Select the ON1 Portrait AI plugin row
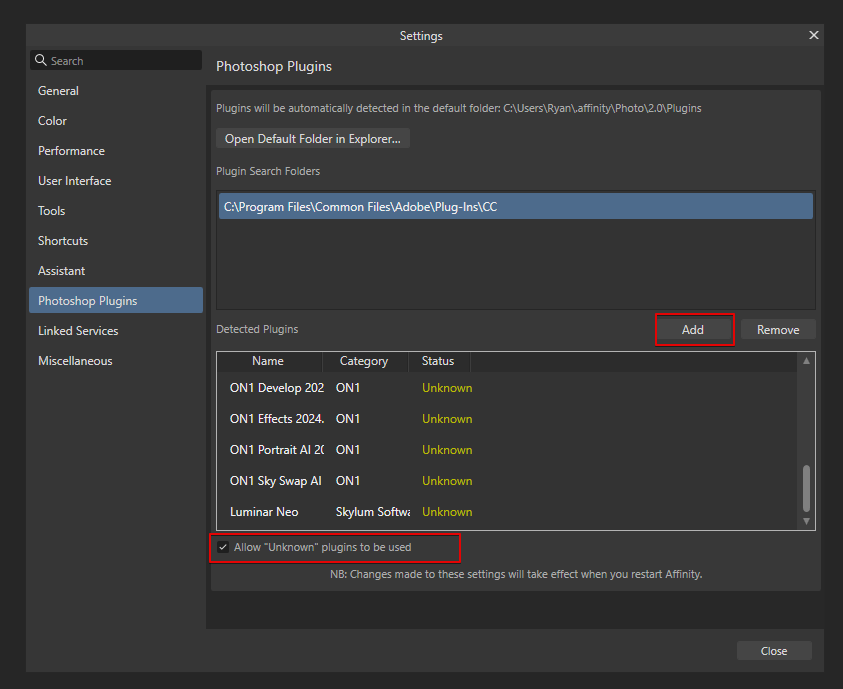 (507, 450)
